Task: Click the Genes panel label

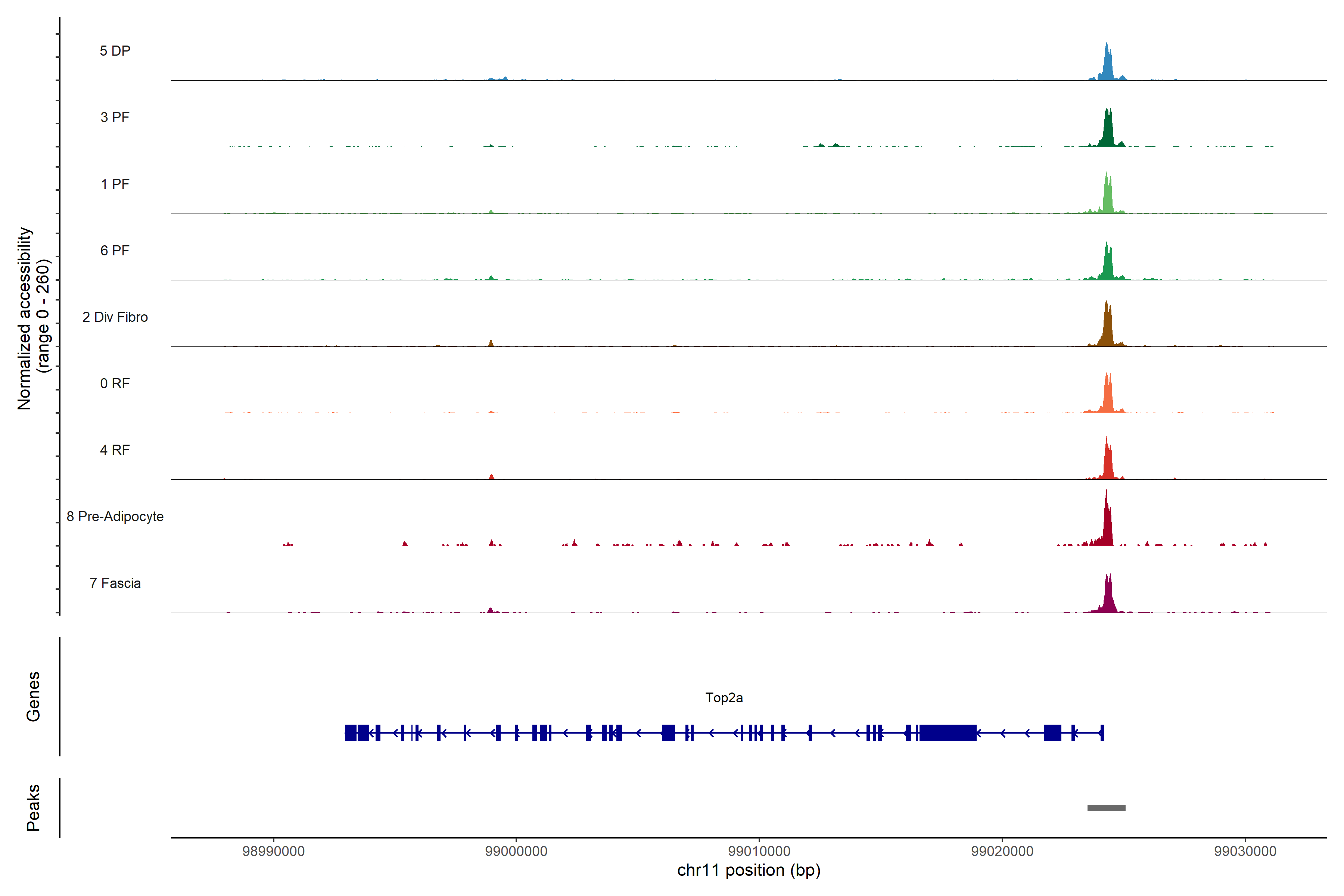Action: tap(33, 696)
